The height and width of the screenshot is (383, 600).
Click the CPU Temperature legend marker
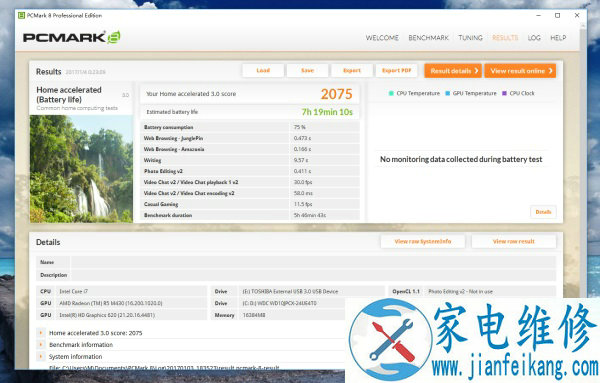(391, 93)
